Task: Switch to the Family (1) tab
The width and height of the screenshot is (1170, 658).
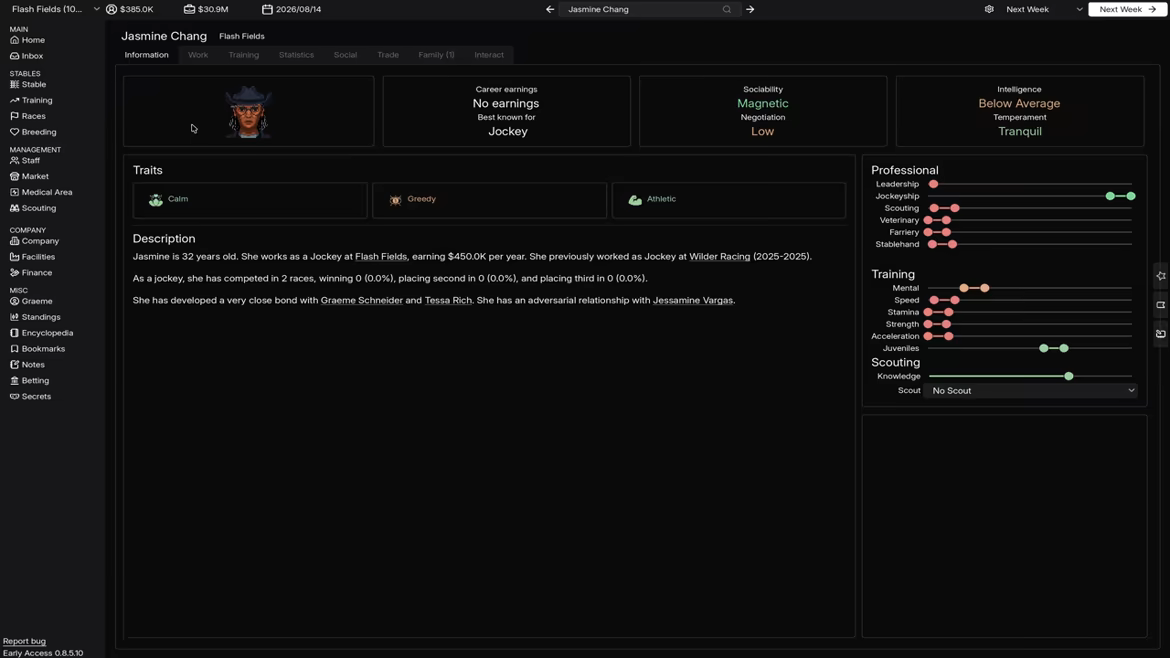Action: [x=436, y=55]
